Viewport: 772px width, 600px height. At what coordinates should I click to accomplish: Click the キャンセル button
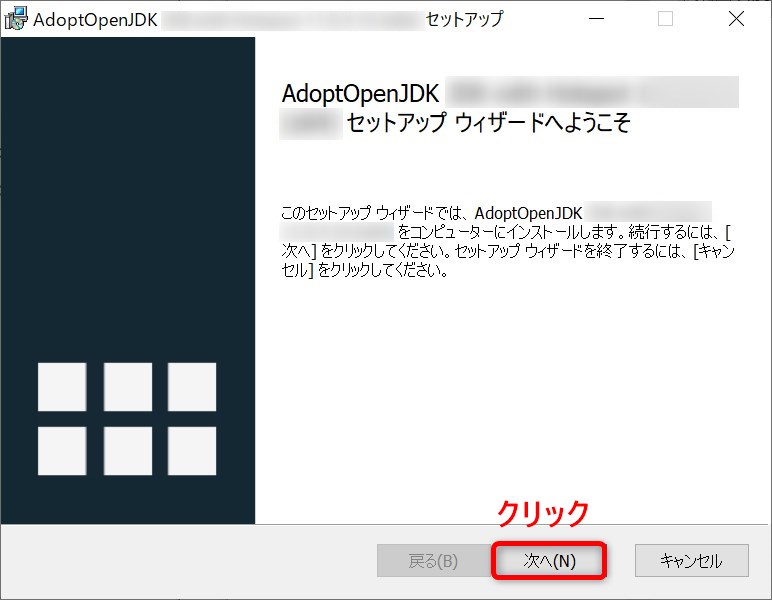coord(691,561)
